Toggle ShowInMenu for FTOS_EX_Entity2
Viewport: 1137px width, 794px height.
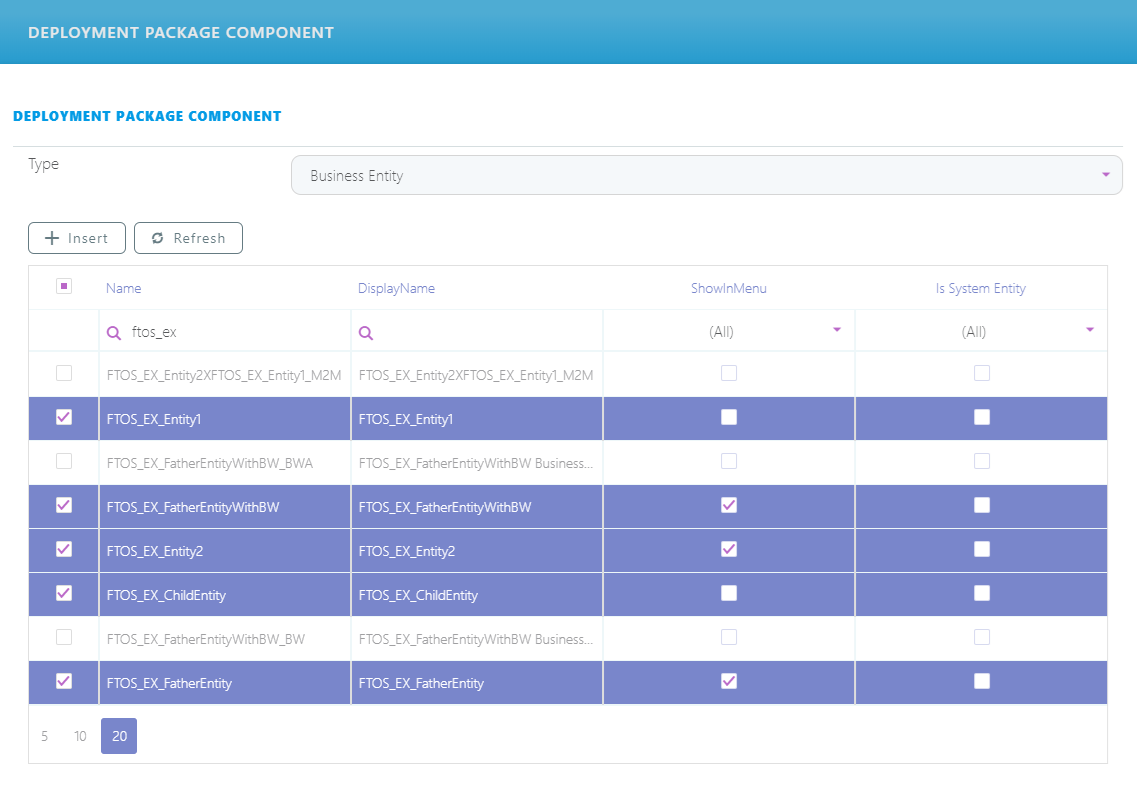(x=729, y=549)
